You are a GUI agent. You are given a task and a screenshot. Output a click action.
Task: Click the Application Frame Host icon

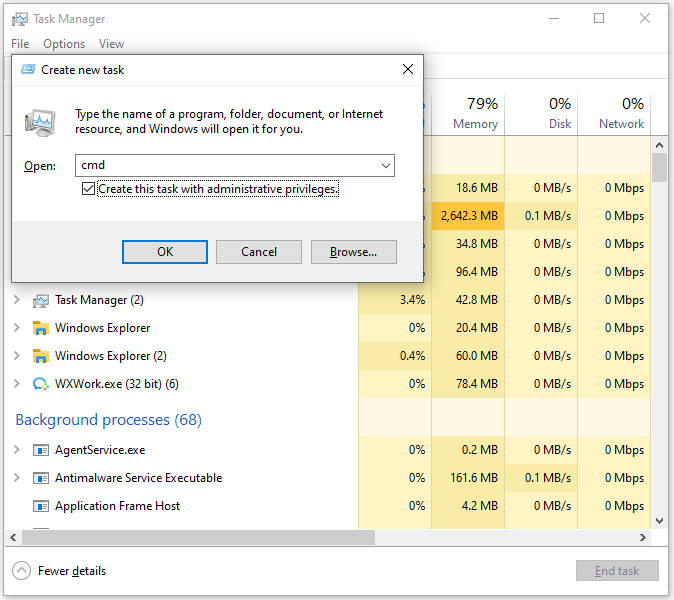(41, 506)
